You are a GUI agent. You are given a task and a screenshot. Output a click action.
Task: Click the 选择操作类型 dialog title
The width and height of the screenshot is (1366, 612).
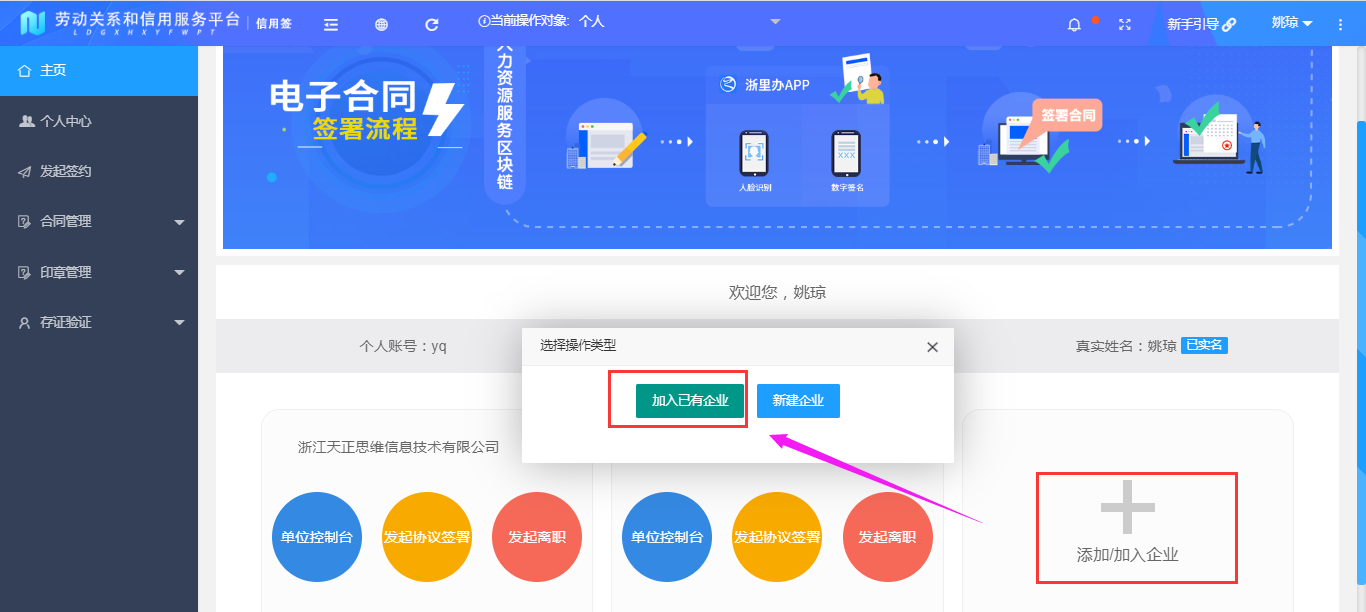(578, 346)
